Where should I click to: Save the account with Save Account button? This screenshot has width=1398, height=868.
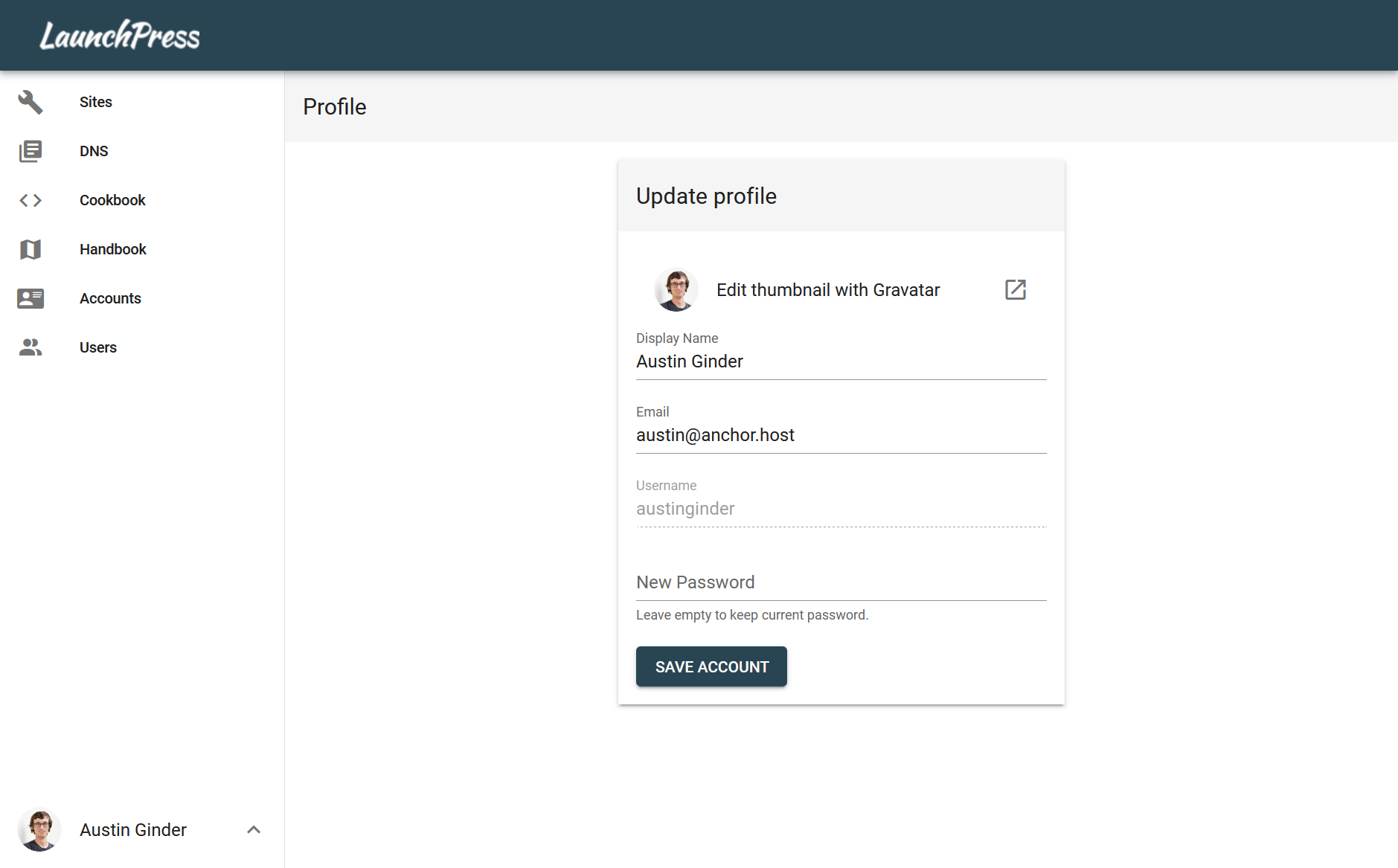point(711,666)
